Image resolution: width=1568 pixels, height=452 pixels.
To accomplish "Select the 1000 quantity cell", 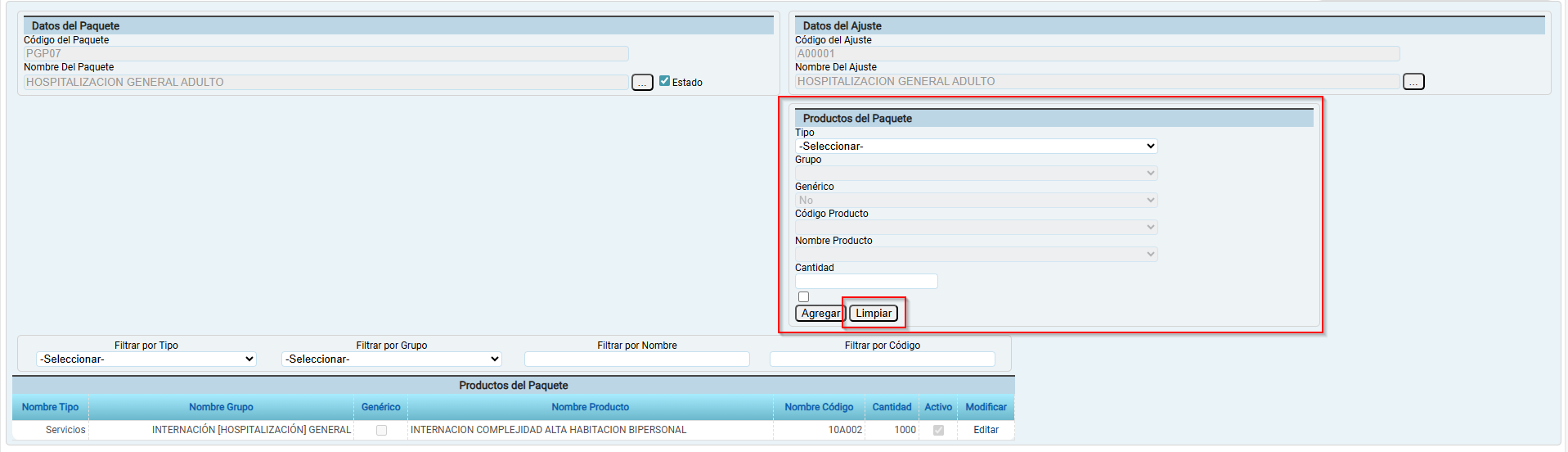I will (892, 430).
